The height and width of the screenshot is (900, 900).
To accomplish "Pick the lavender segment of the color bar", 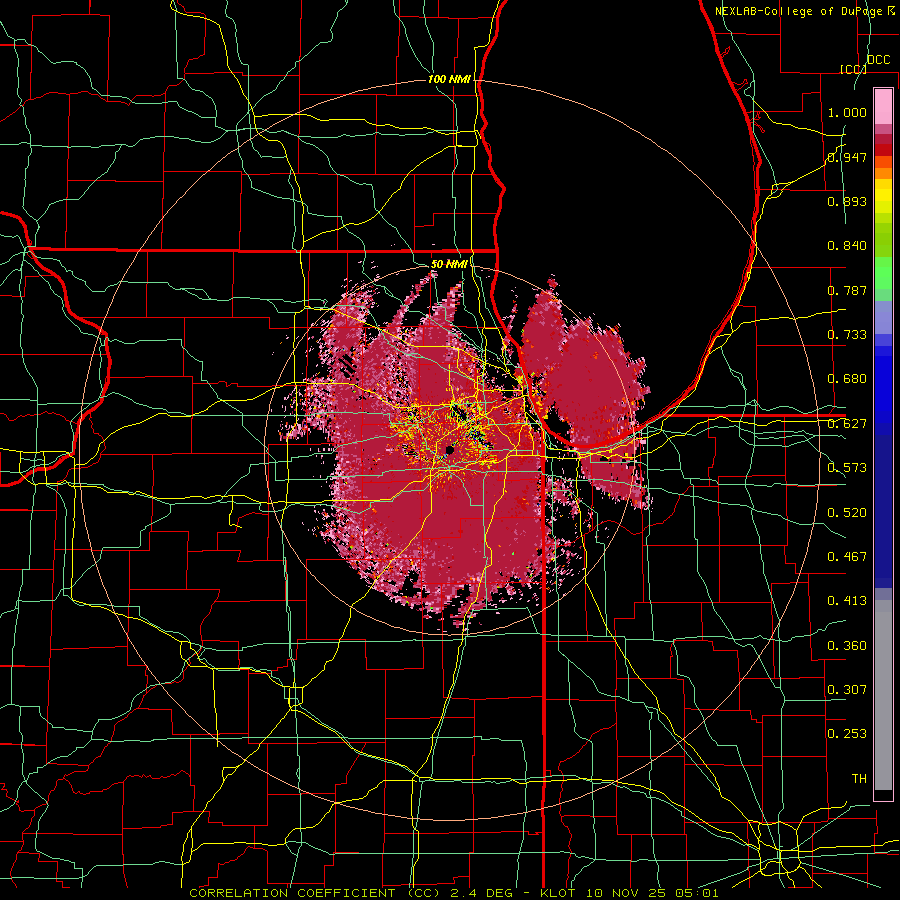I will coord(883,318).
